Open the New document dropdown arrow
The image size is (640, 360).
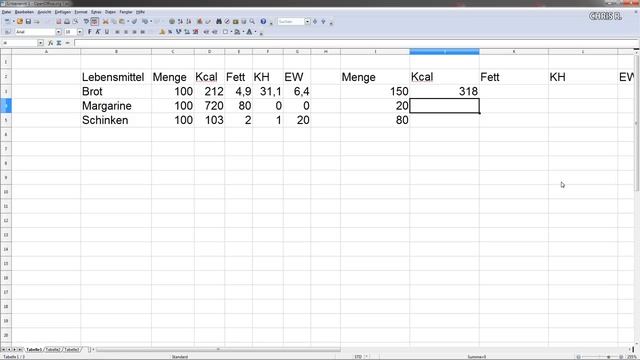pos(13,21)
